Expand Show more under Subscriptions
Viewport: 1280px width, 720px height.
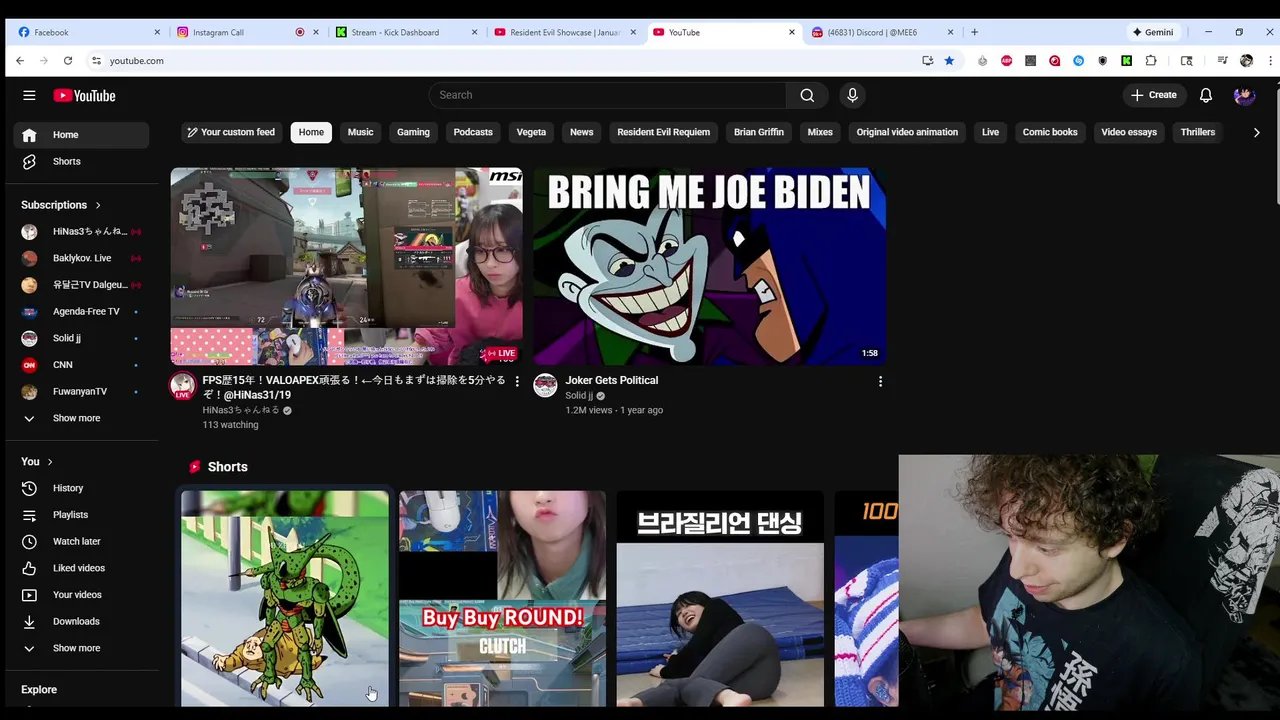[81, 418]
